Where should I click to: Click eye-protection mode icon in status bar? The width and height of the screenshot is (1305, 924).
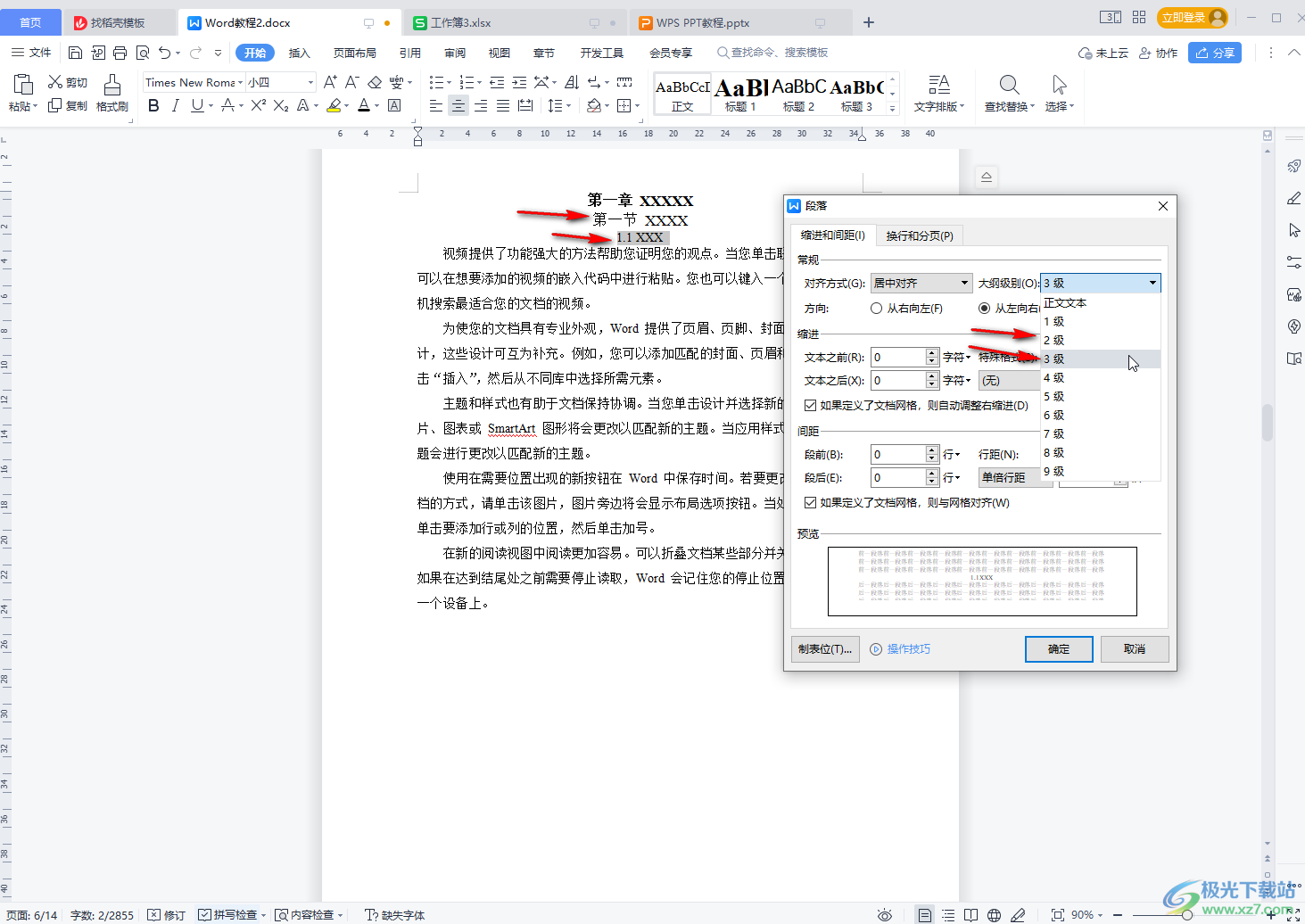tap(884, 915)
